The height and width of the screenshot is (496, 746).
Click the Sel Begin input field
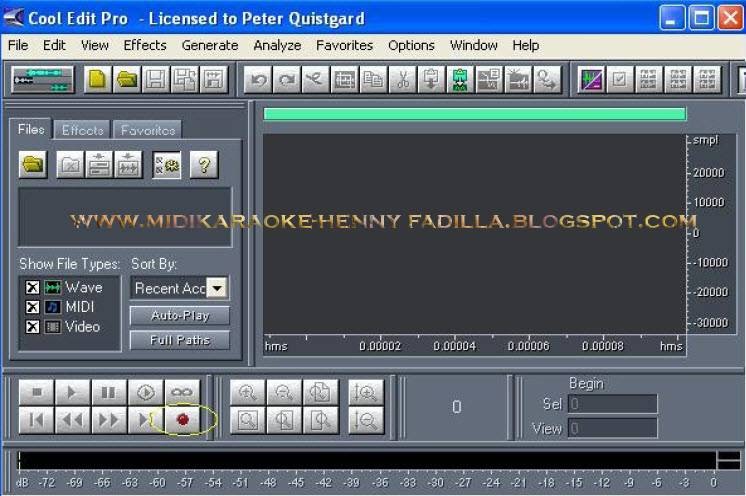(613, 404)
